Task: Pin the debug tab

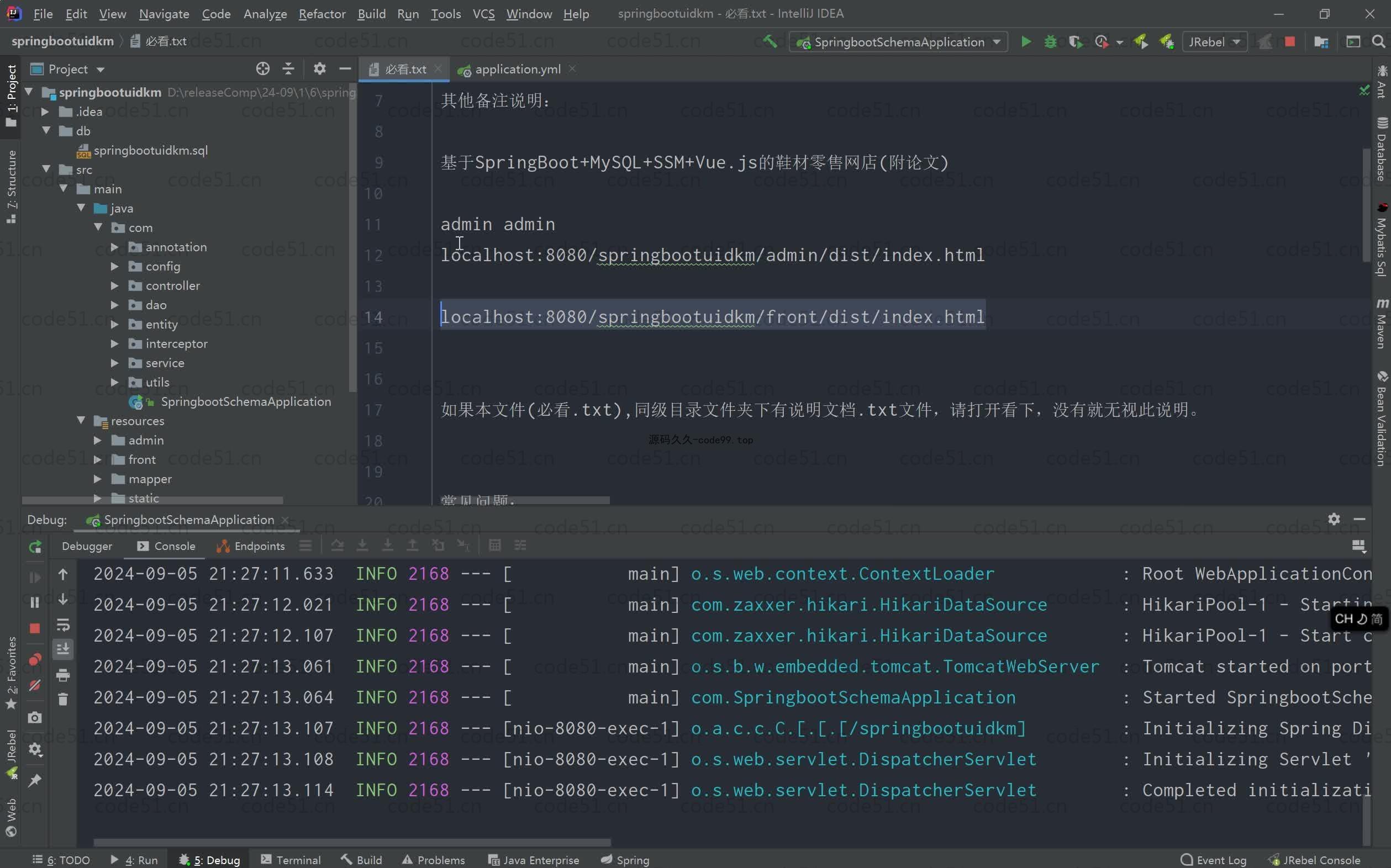Action: [x=34, y=780]
